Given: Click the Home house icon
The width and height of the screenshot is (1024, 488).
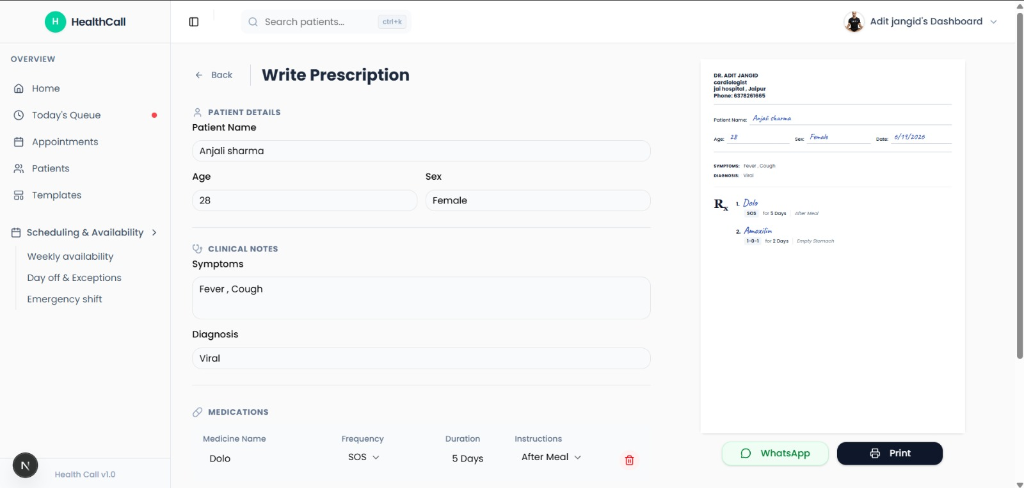Looking at the screenshot, I should pos(18,88).
